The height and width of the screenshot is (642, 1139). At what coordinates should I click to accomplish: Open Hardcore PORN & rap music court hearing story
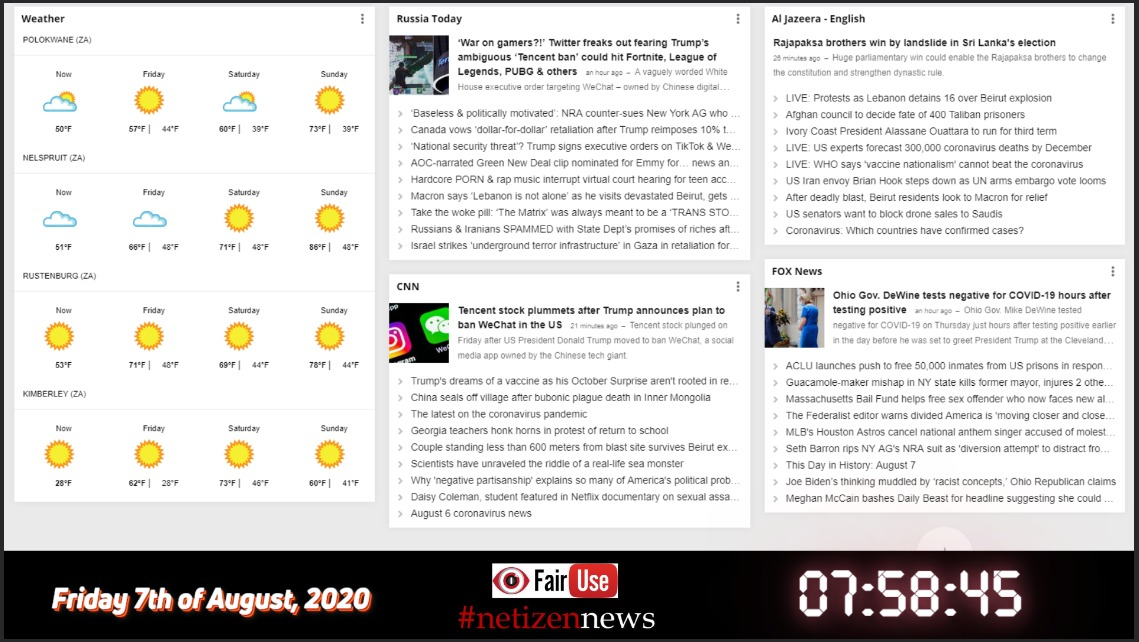pos(573,179)
